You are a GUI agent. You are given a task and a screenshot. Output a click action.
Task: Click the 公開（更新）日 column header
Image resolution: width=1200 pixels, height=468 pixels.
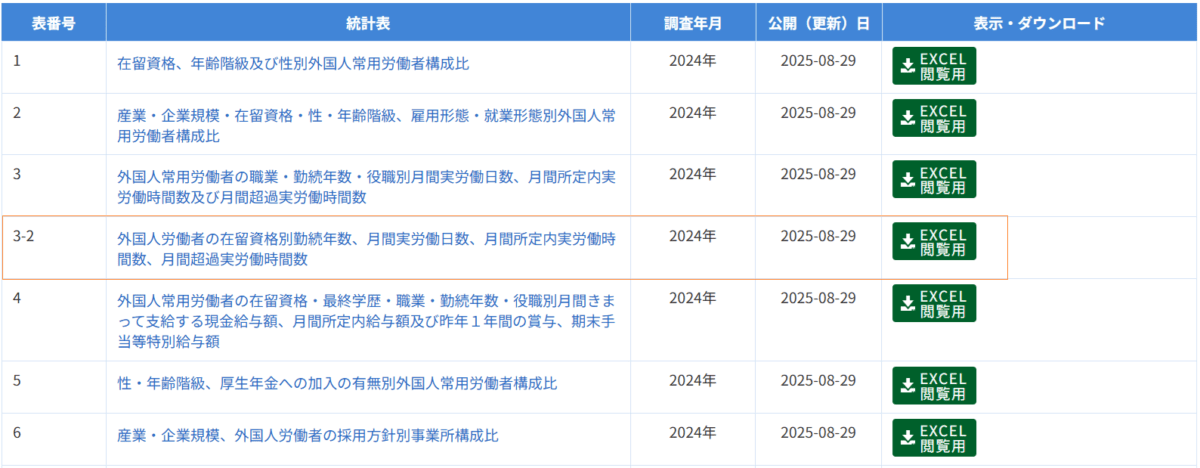818,22
